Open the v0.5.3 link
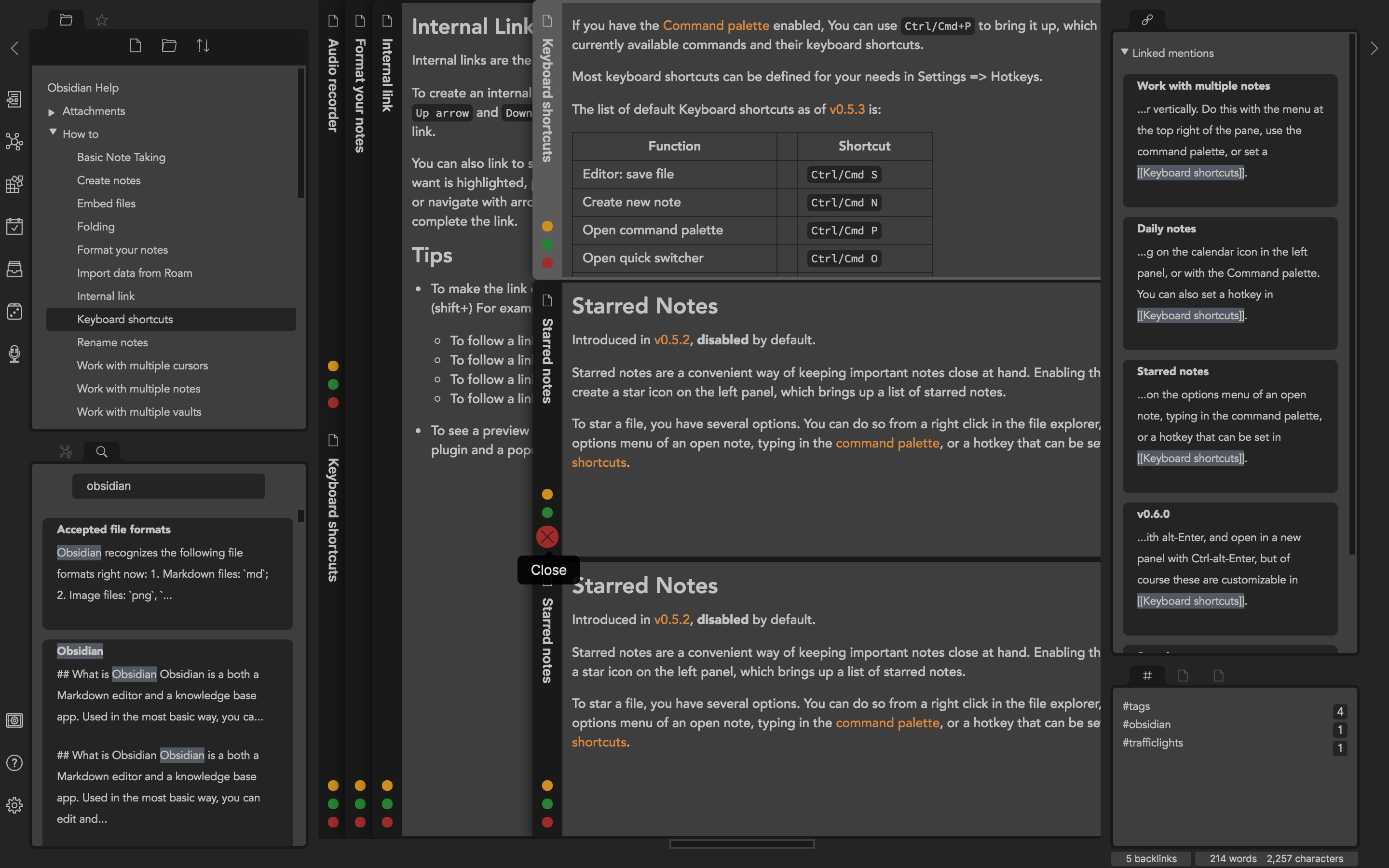1389x868 pixels. [846, 109]
